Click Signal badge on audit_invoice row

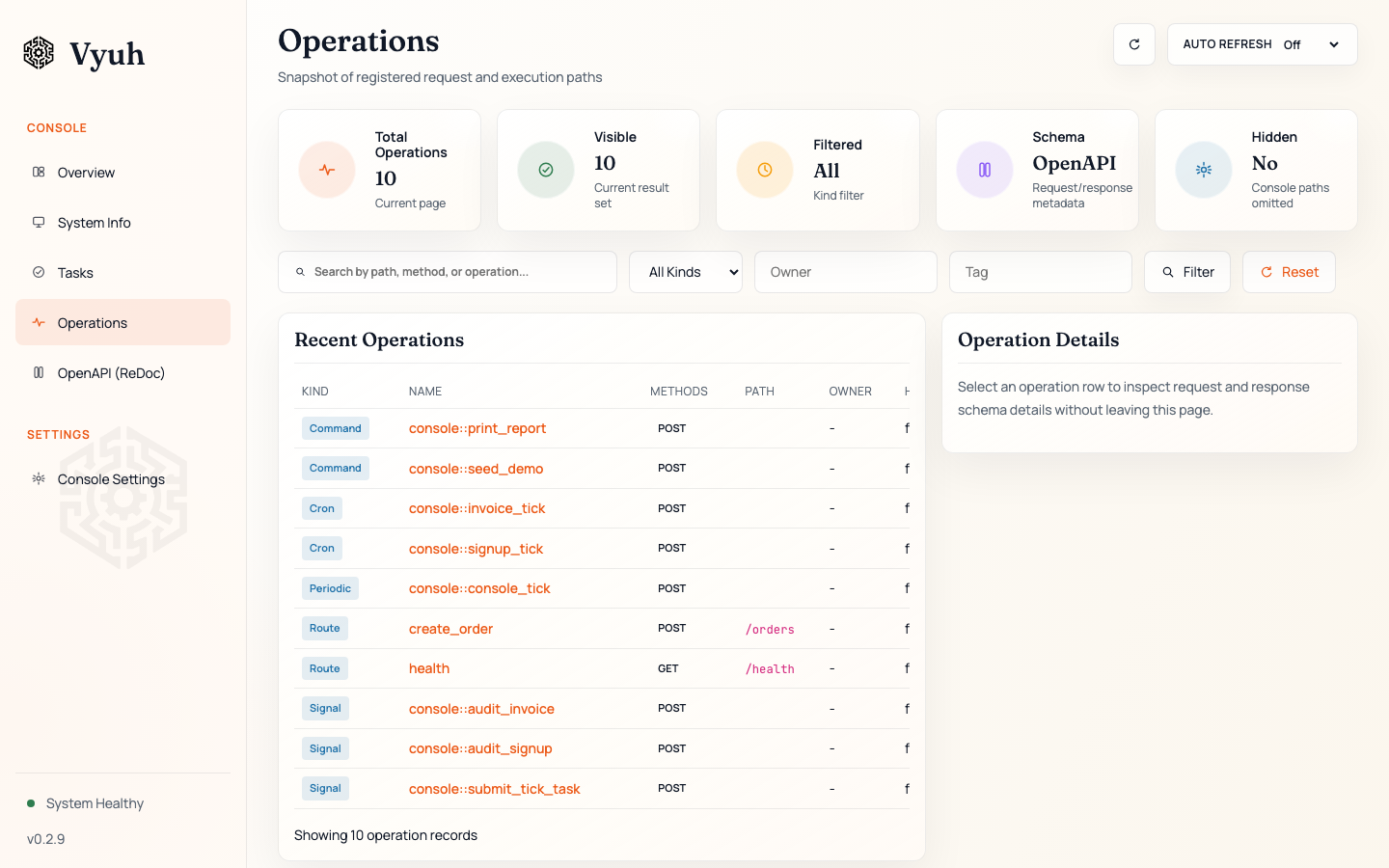click(325, 708)
